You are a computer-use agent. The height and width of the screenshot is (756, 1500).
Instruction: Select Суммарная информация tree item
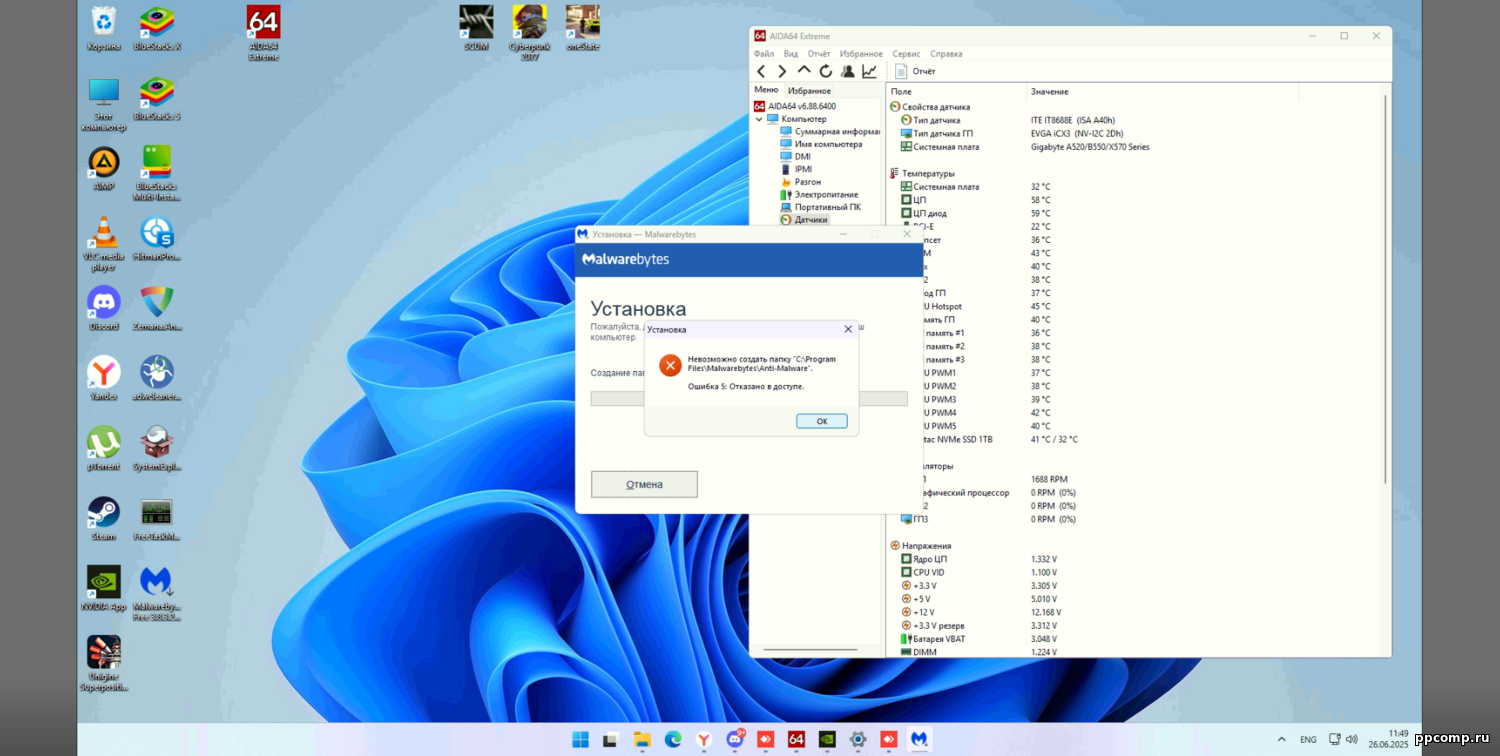[x=830, y=131]
